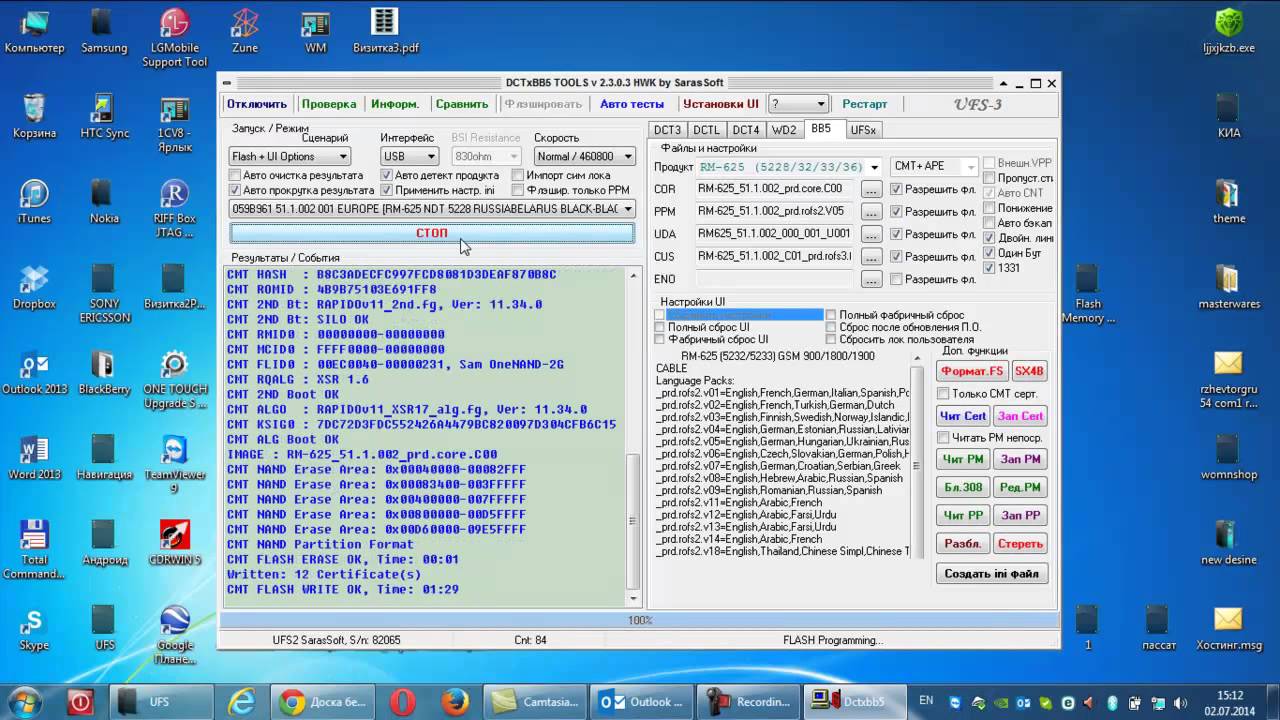1280x720 pixels.
Task: Toggle Авто детект продукта checkbox
Action: [386, 175]
